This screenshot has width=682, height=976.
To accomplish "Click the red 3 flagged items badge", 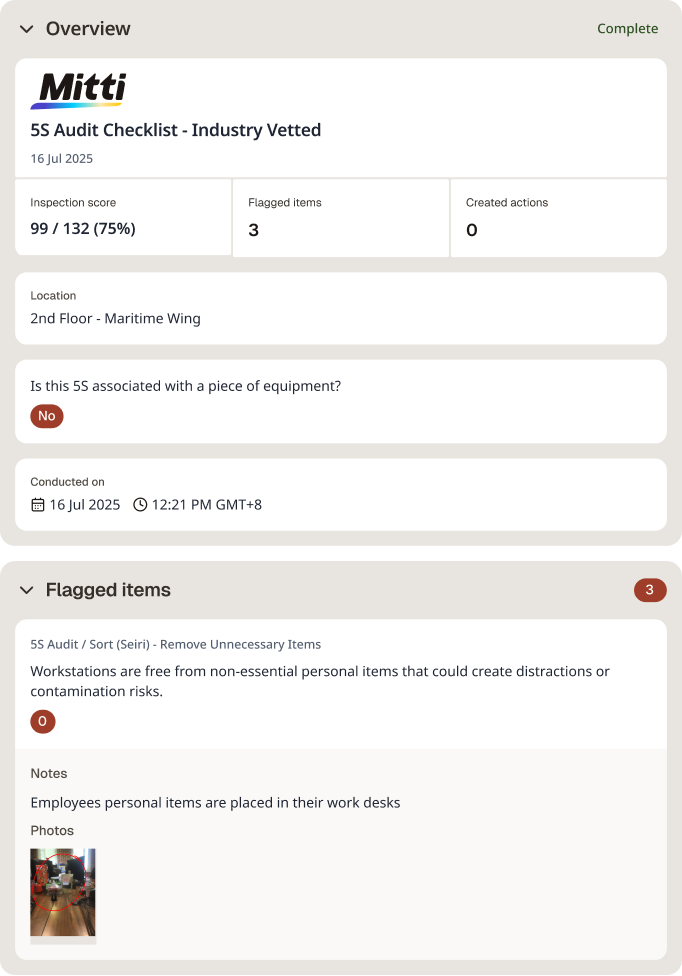I will (x=650, y=590).
